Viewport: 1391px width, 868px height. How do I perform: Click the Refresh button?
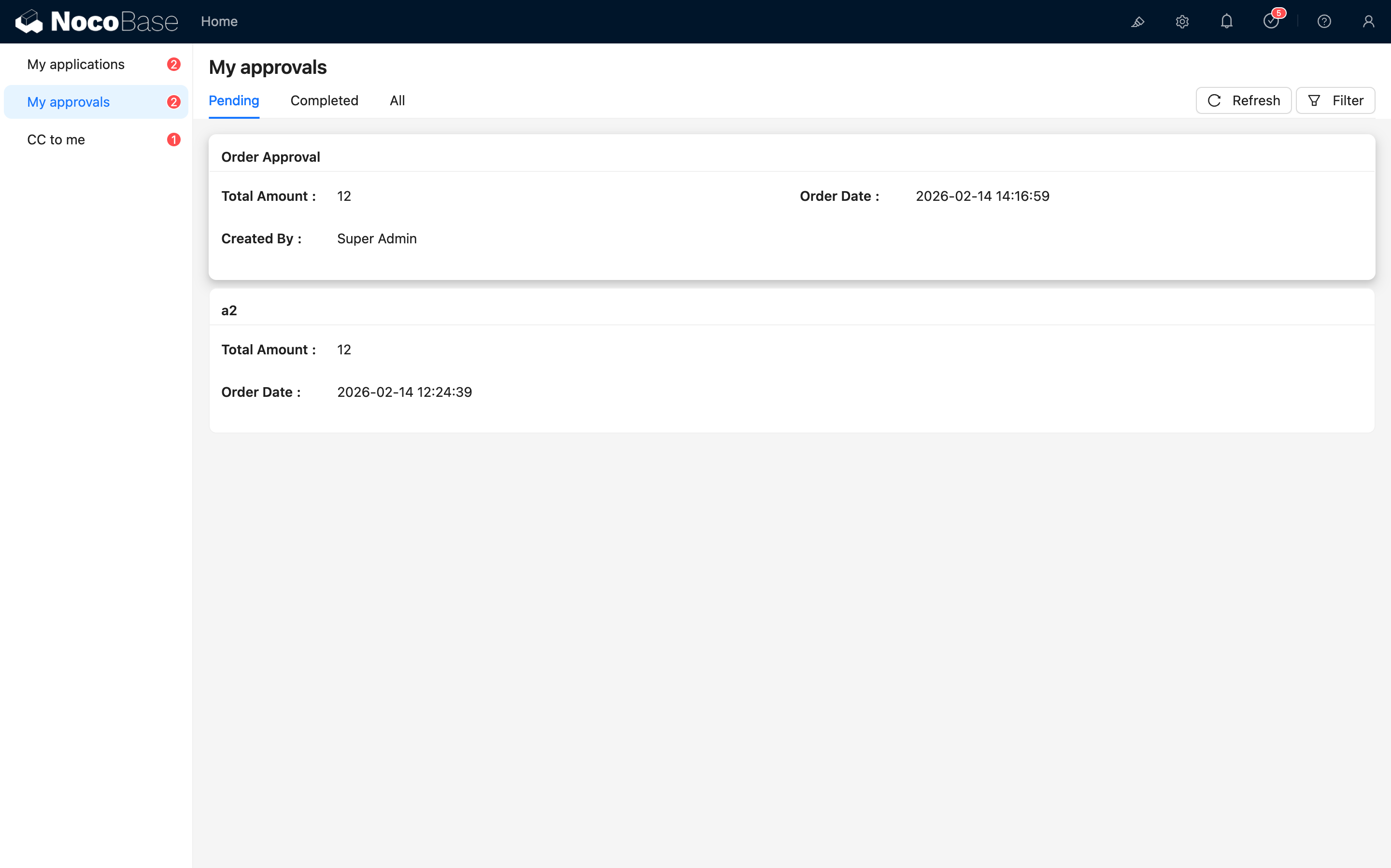coord(1243,100)
